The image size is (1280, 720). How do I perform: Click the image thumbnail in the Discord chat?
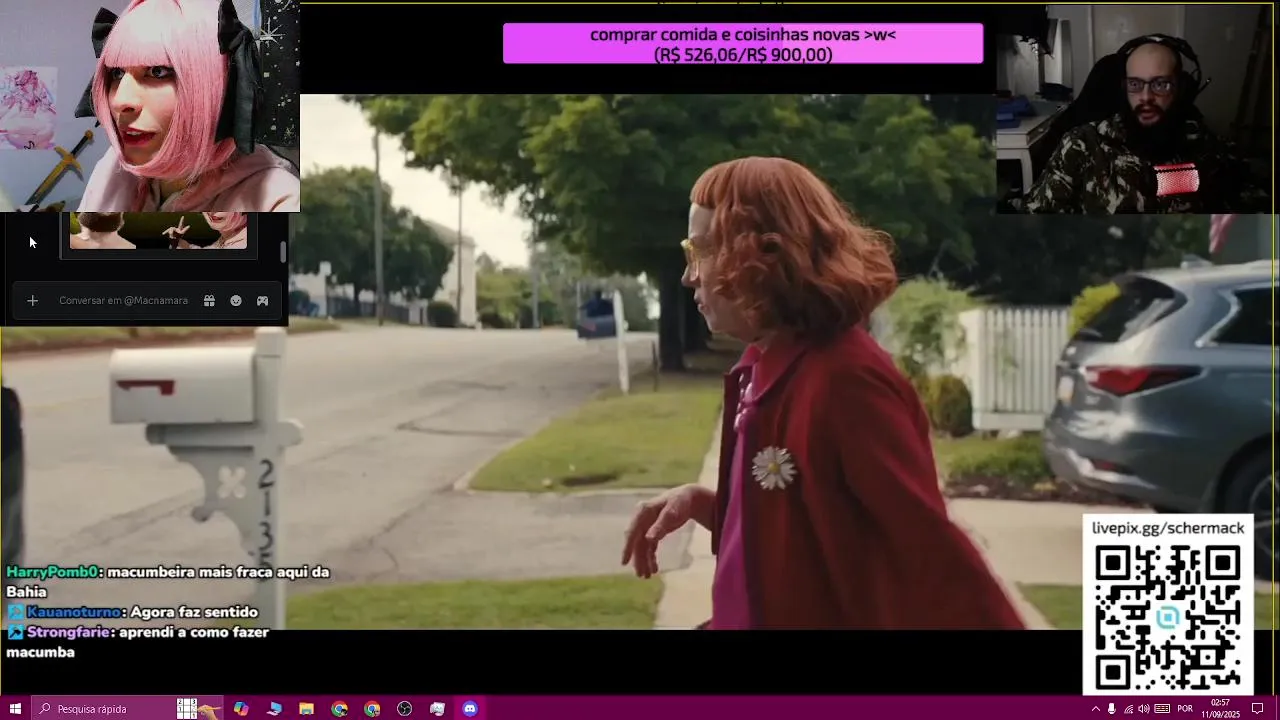(158, 230)
